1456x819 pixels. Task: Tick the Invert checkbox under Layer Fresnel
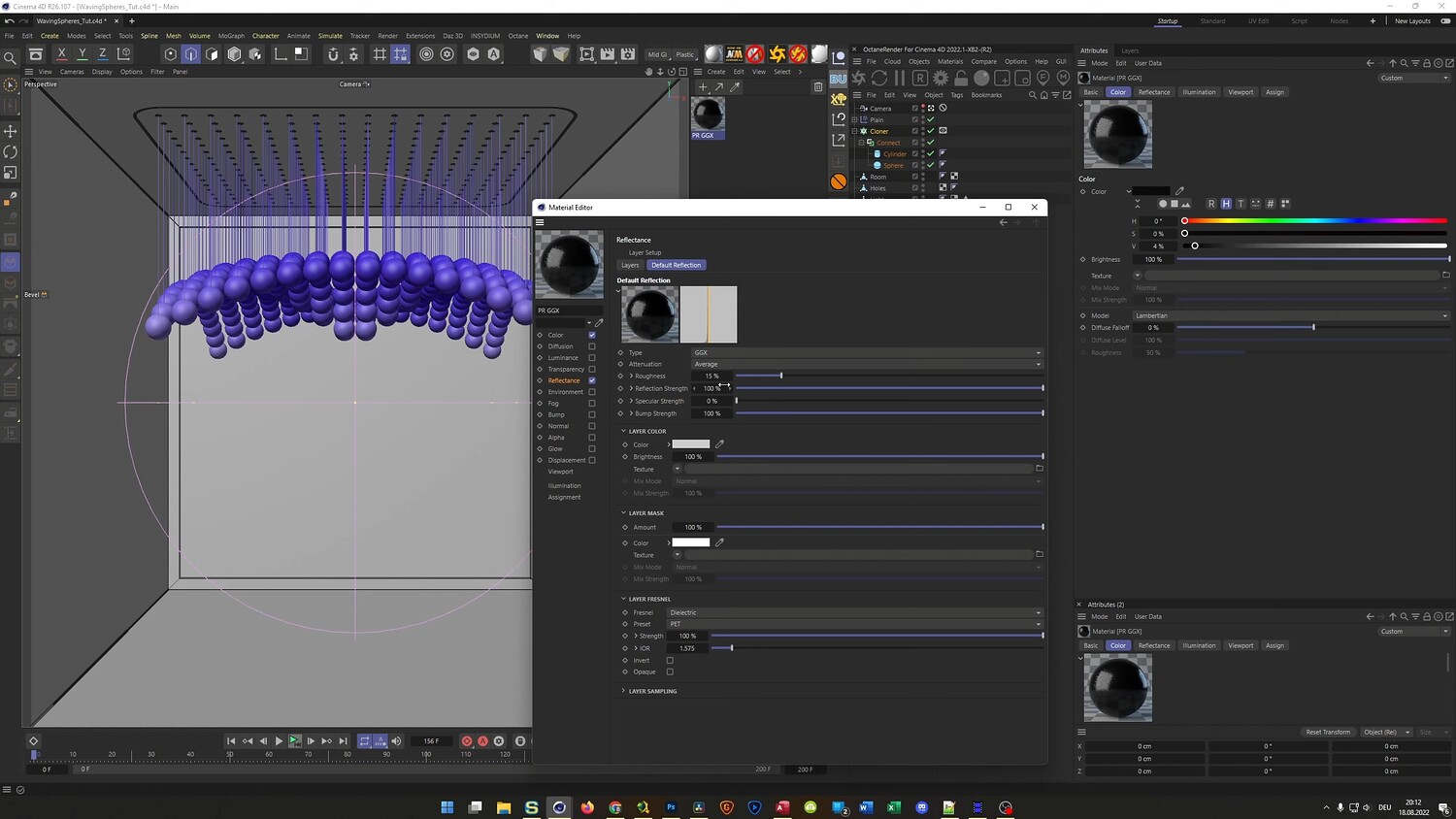670,661
